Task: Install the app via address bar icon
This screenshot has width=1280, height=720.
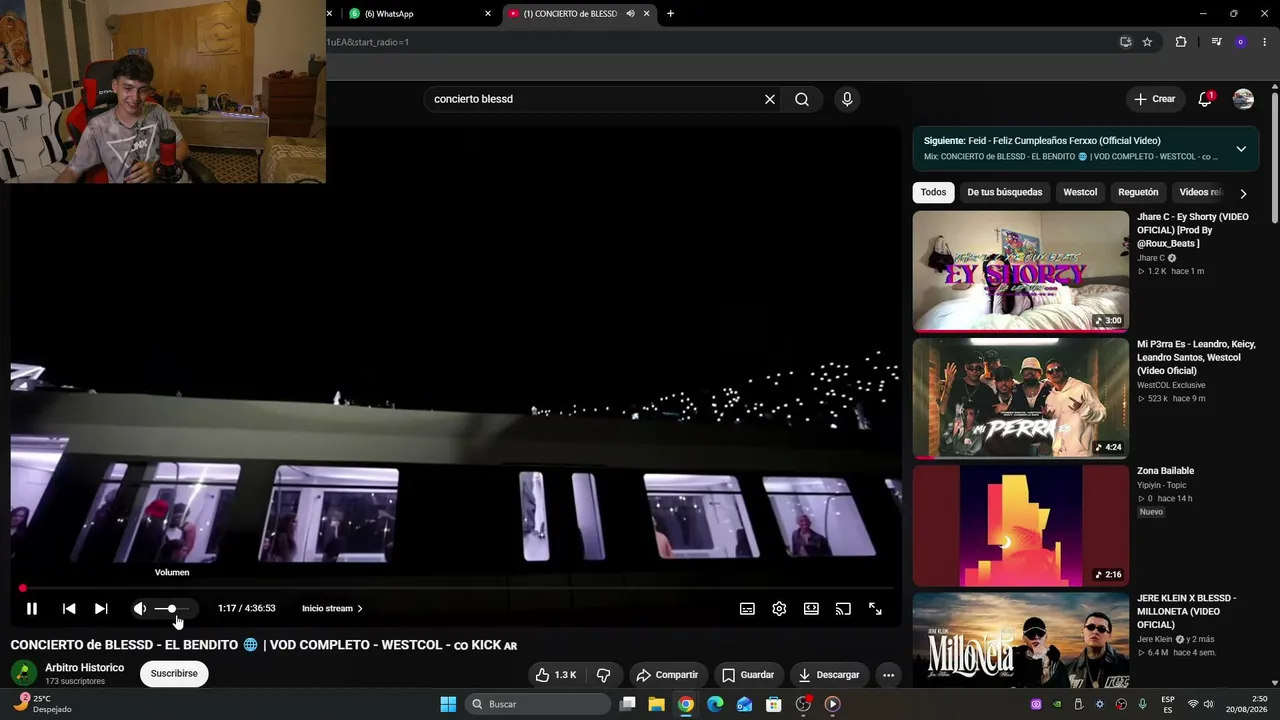Action: coord(1125,42)
